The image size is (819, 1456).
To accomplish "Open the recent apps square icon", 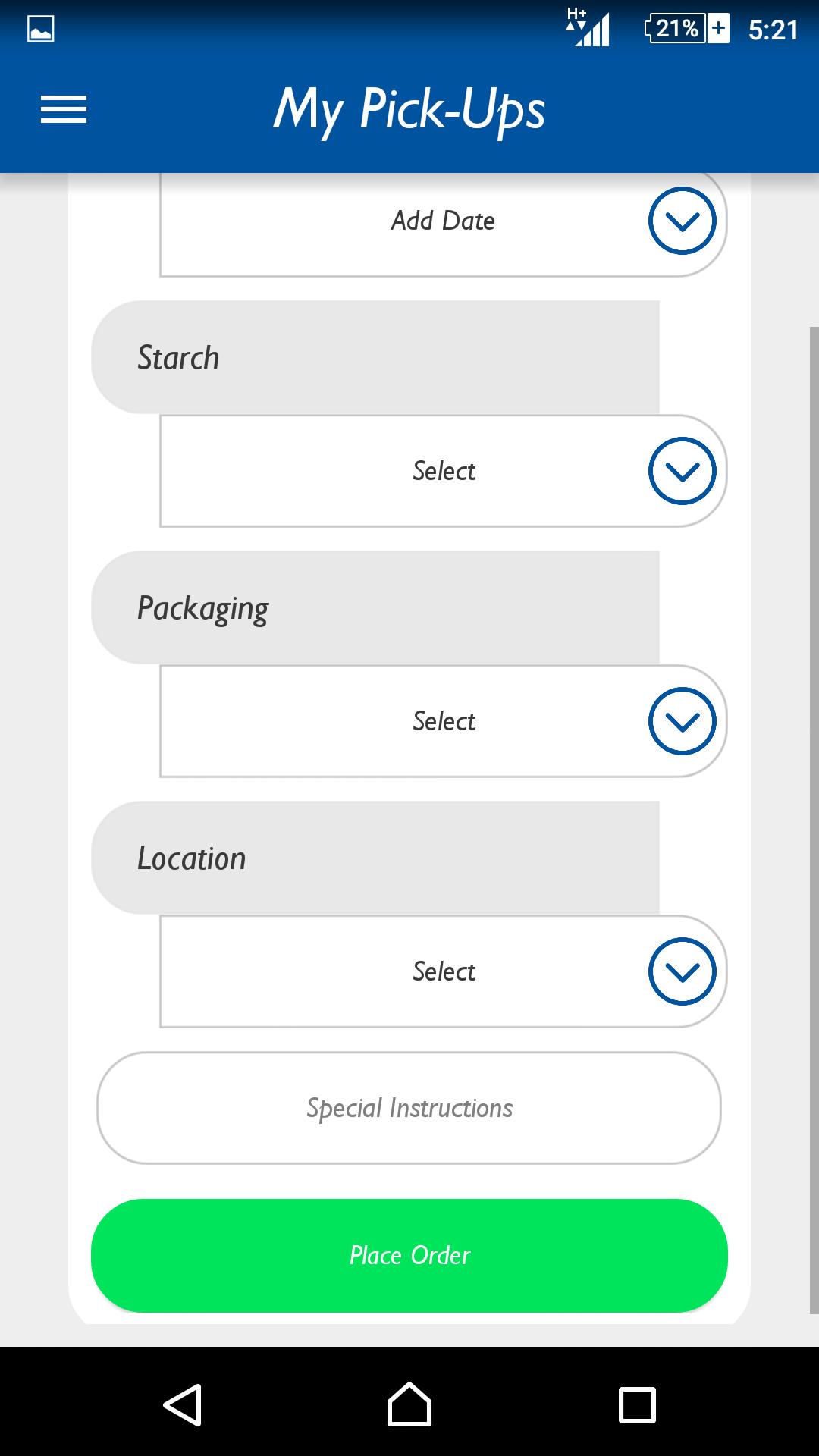I will pos(637,1405).
